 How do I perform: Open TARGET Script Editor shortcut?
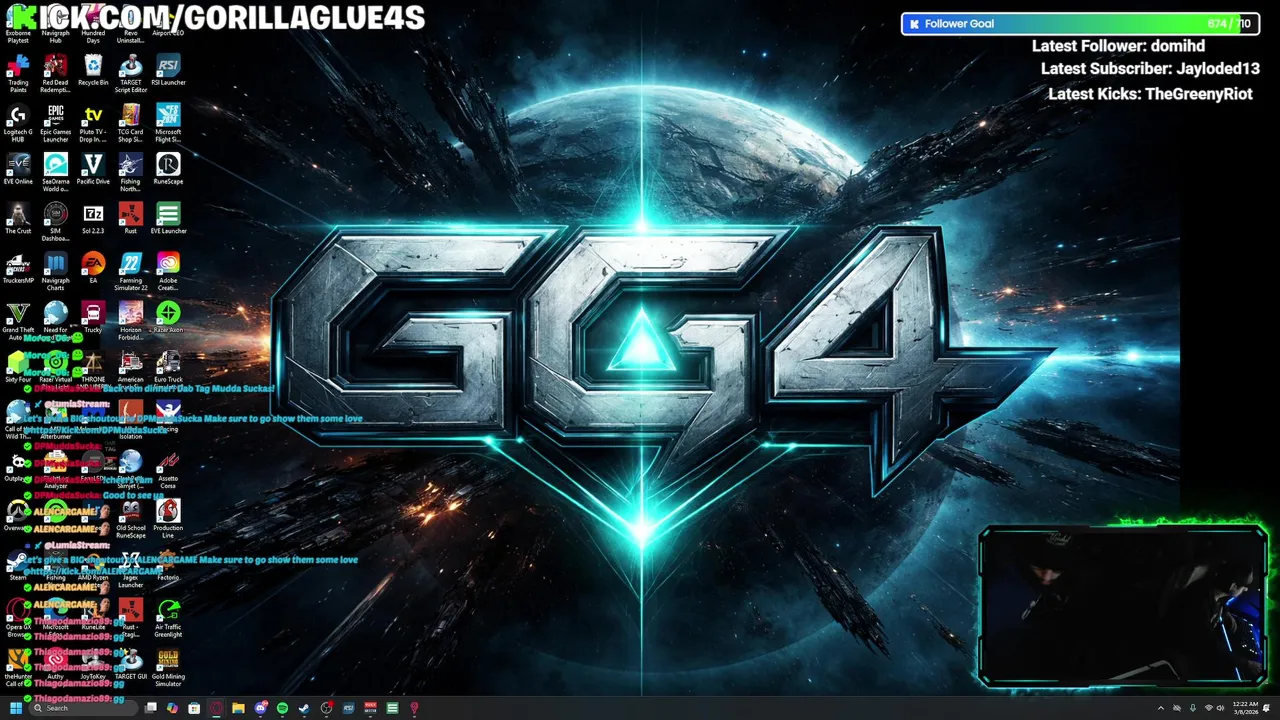click(x=130, y=71)
